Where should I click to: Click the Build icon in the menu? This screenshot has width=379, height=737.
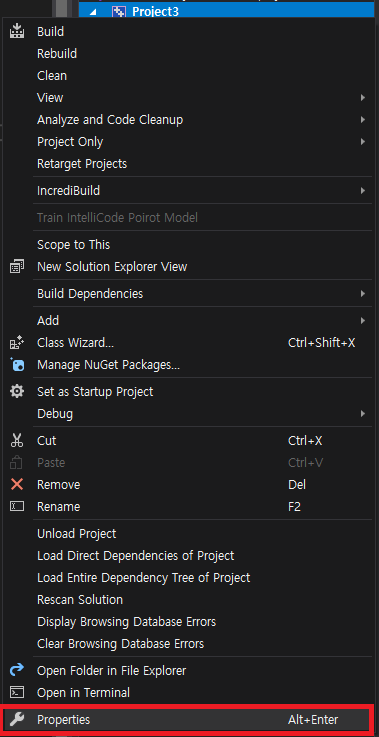tap(17, 31)
